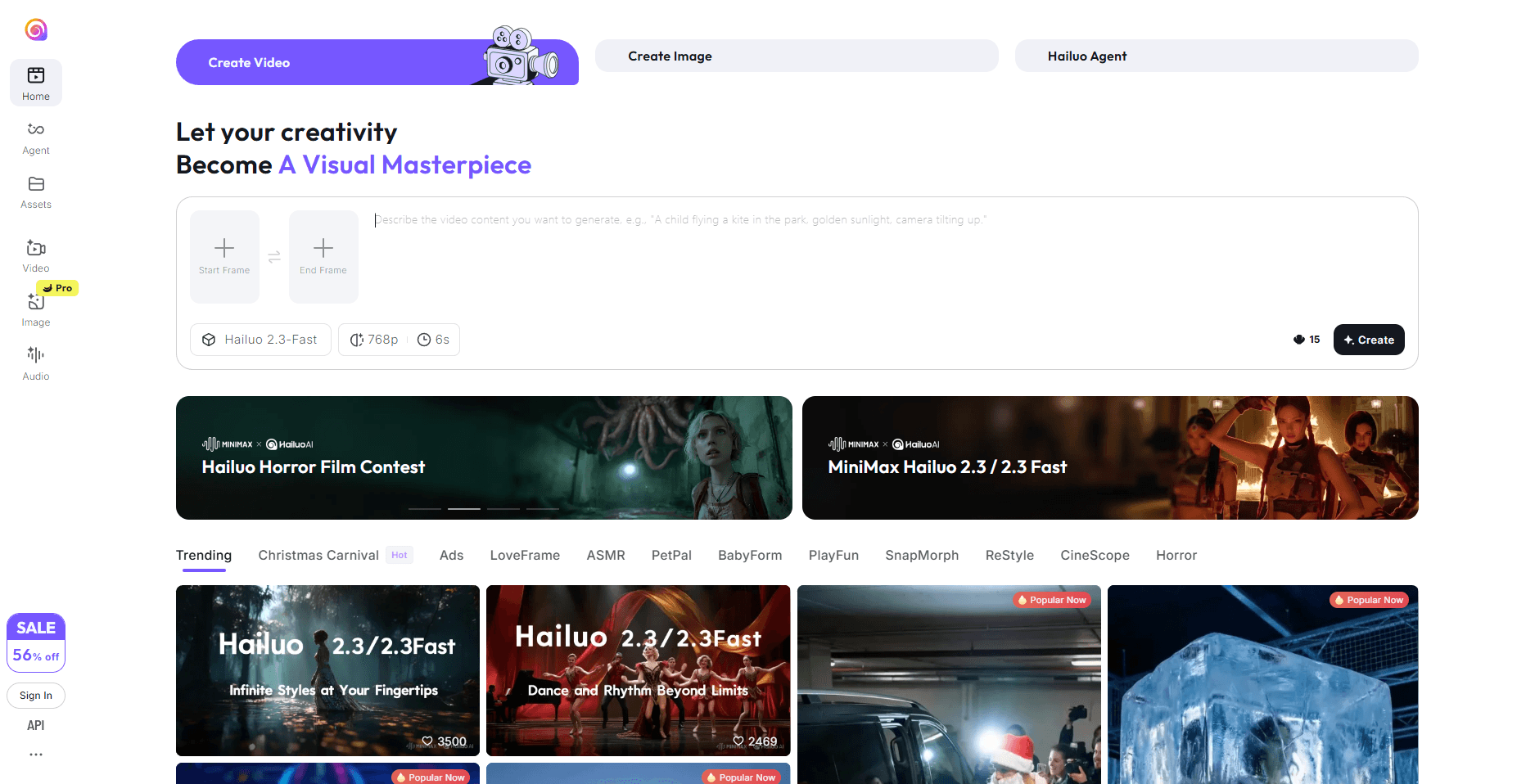Screen dimensions: 1535x784
Task: Open the Agent sidebar icon
Action: pyautogui.click(x=36, y=129)
